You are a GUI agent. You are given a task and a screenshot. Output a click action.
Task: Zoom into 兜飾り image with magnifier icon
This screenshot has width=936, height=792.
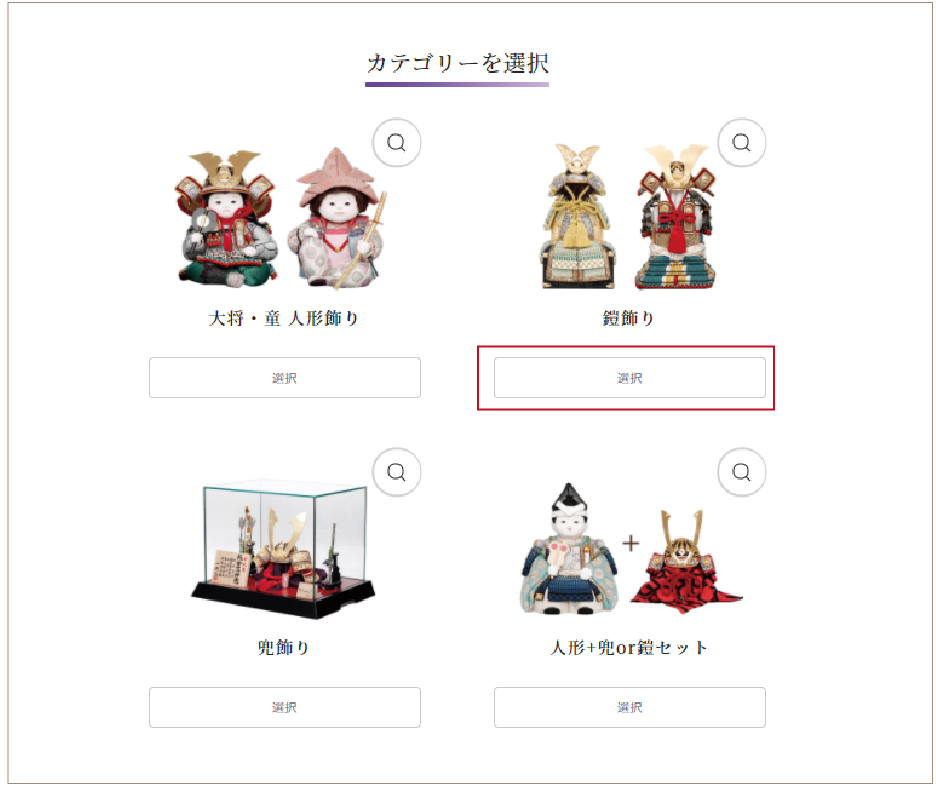(x=396, y=472)
